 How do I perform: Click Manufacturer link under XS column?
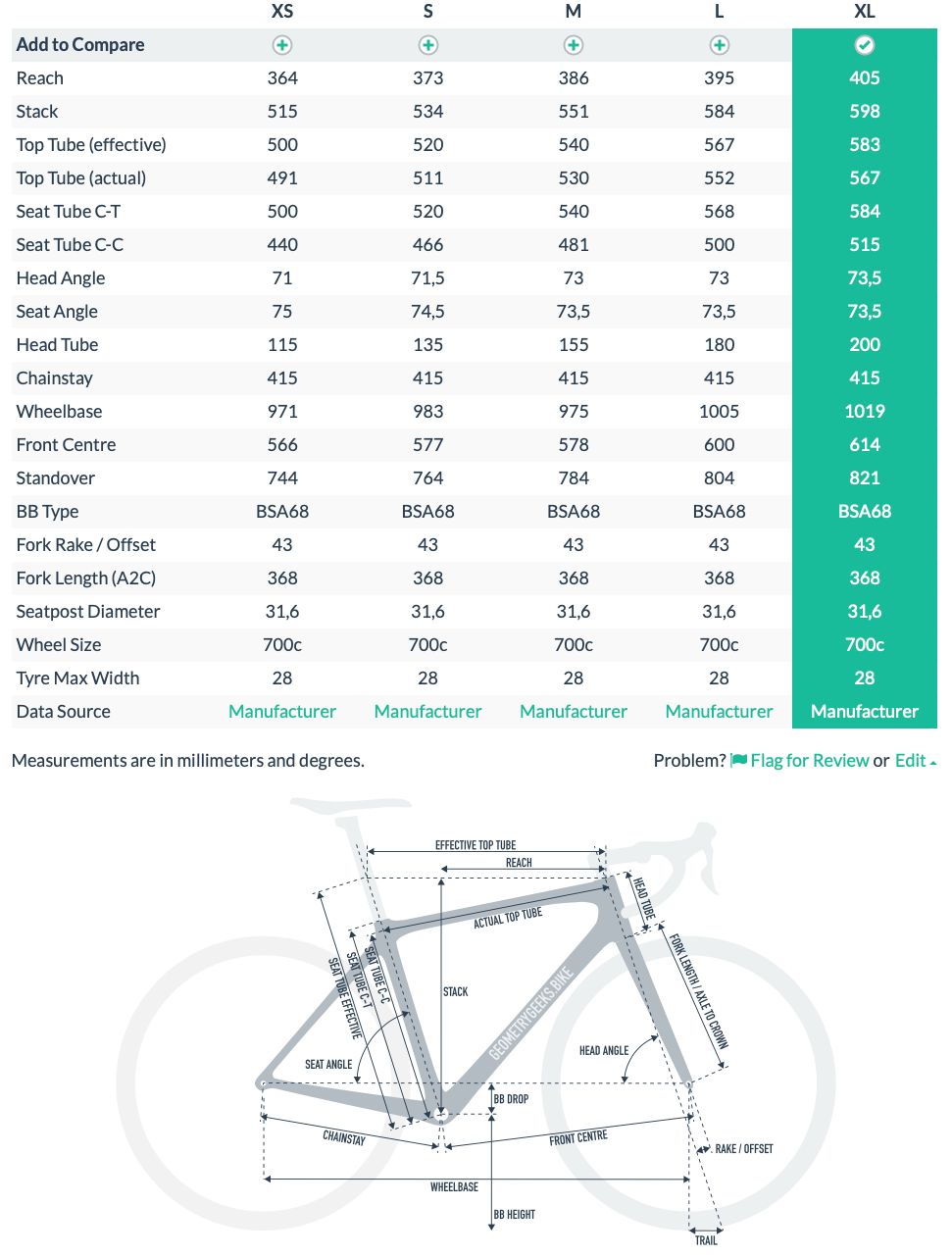click(x=282, y=711)
